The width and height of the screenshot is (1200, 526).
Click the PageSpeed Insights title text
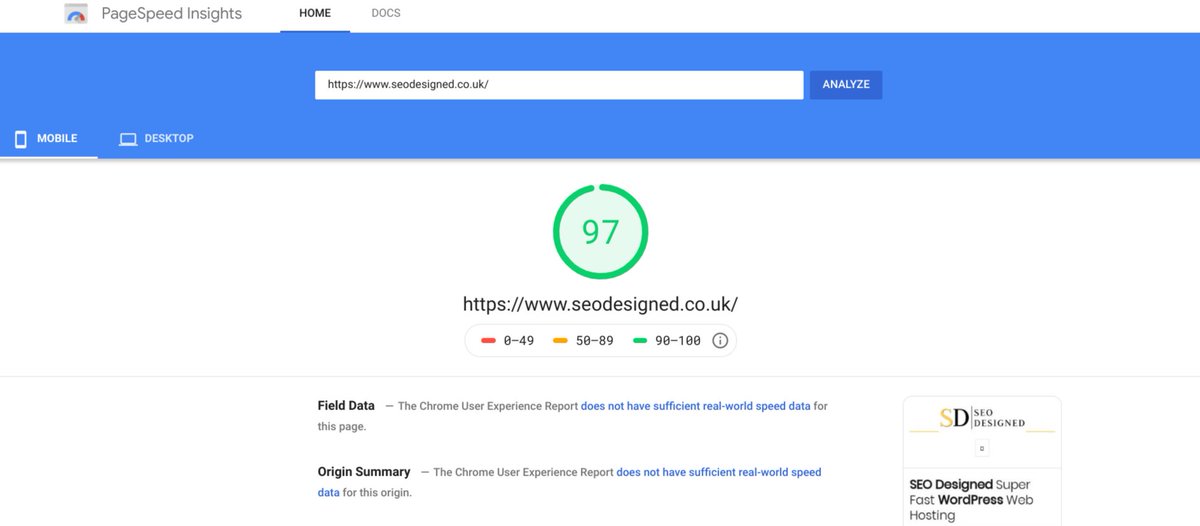click(171, 15)
